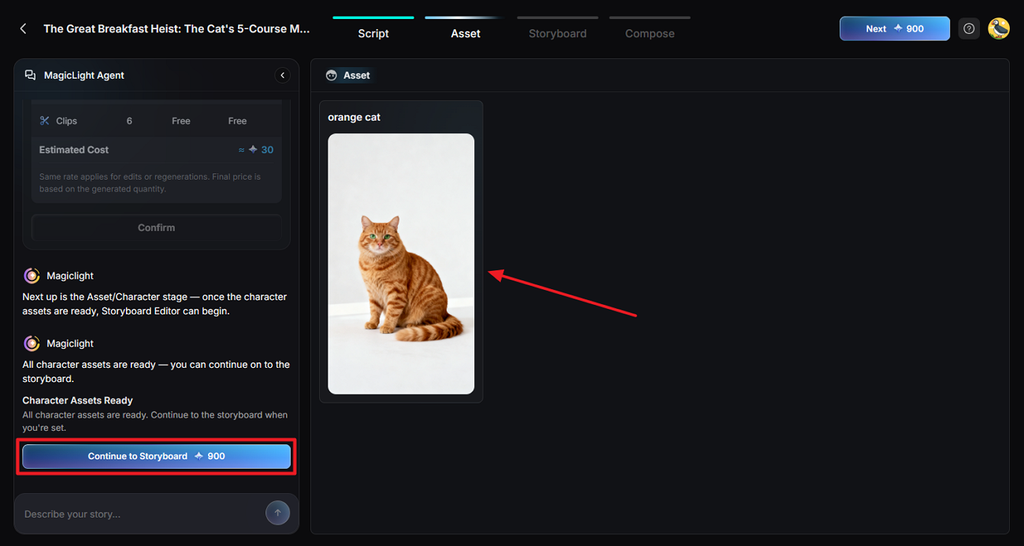
Task: Click the project title text
Action: 177,29
